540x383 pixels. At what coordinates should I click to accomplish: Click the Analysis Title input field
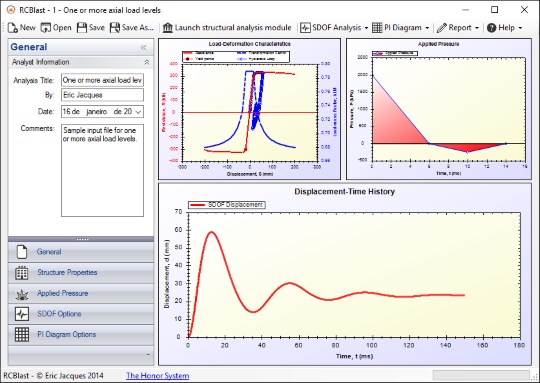pyautogui.click(x=102, y=80)
